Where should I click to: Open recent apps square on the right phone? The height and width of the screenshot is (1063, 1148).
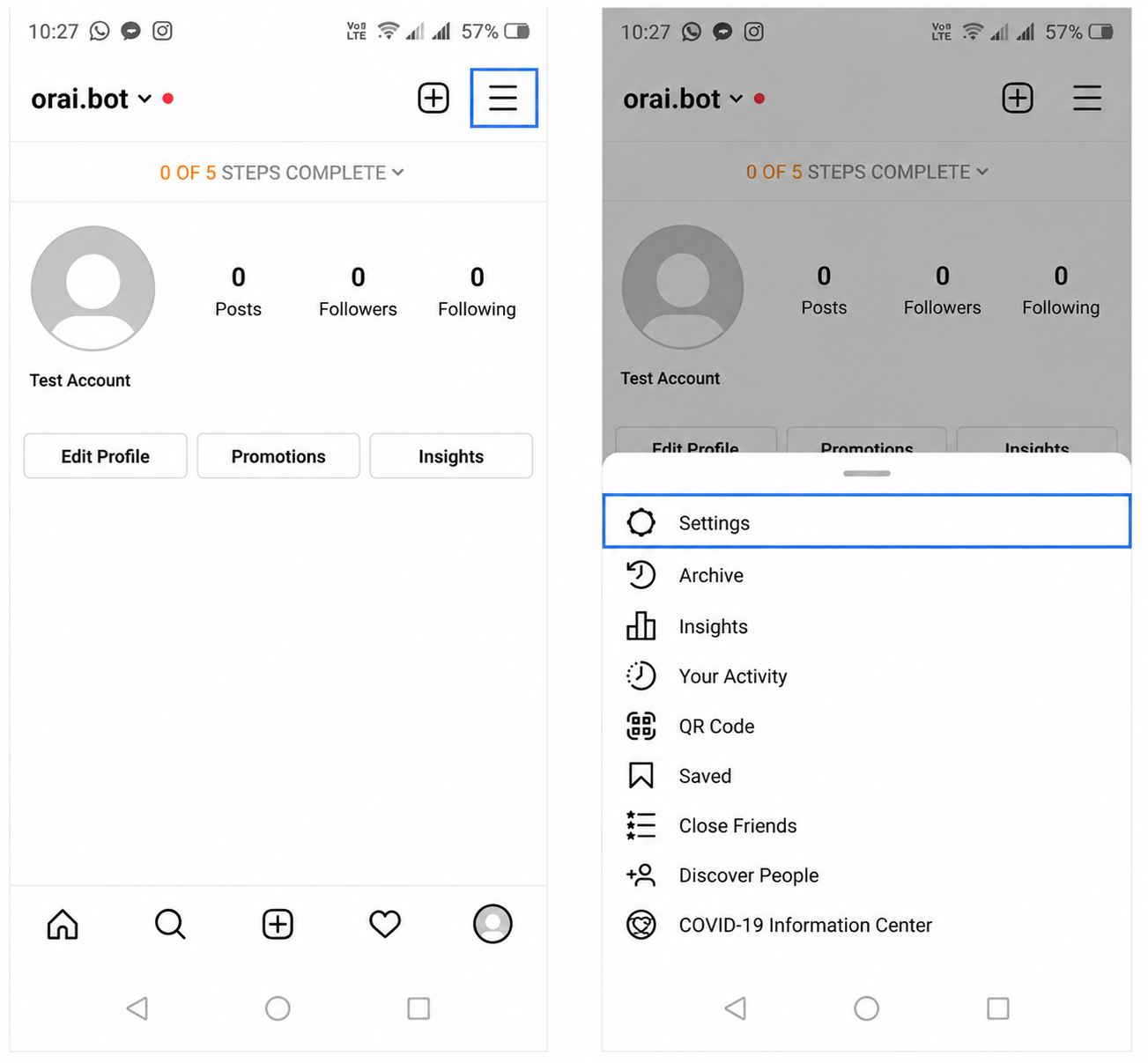998,1008
